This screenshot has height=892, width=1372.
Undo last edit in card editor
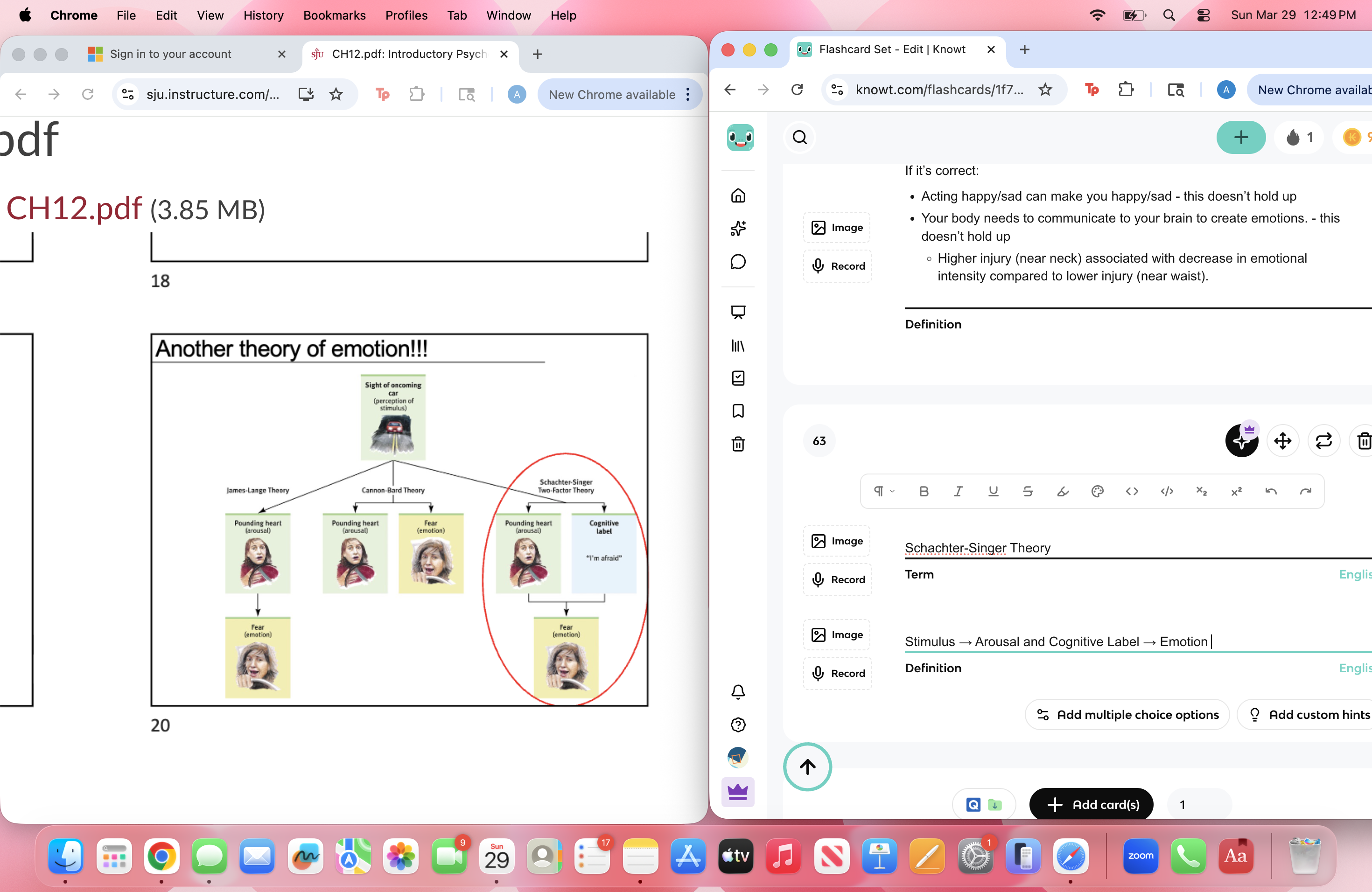(x=1271, y=491)
